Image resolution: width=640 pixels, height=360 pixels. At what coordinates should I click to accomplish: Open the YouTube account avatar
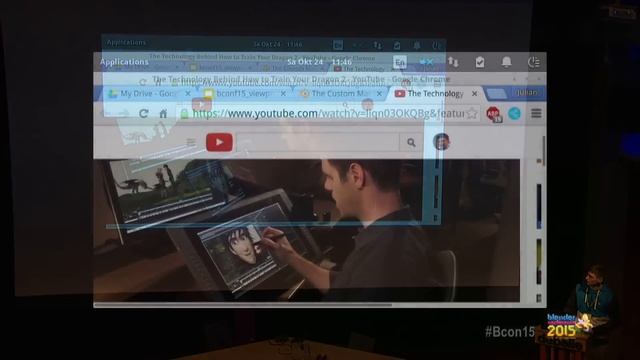click(x=441, y=142)
